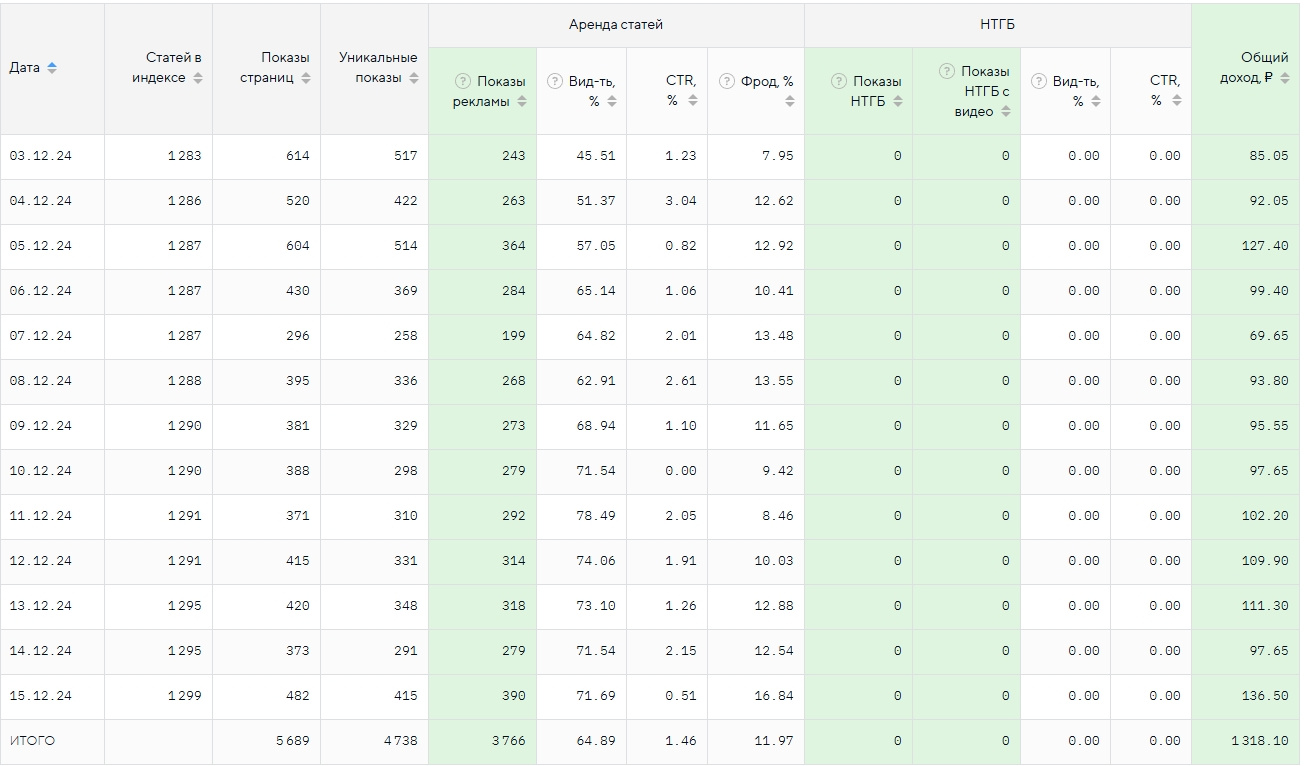The height and width of the screenshot is (766, 1306).
Task: Sort by CTR in Аренда статей group
Action: [693, 101]
